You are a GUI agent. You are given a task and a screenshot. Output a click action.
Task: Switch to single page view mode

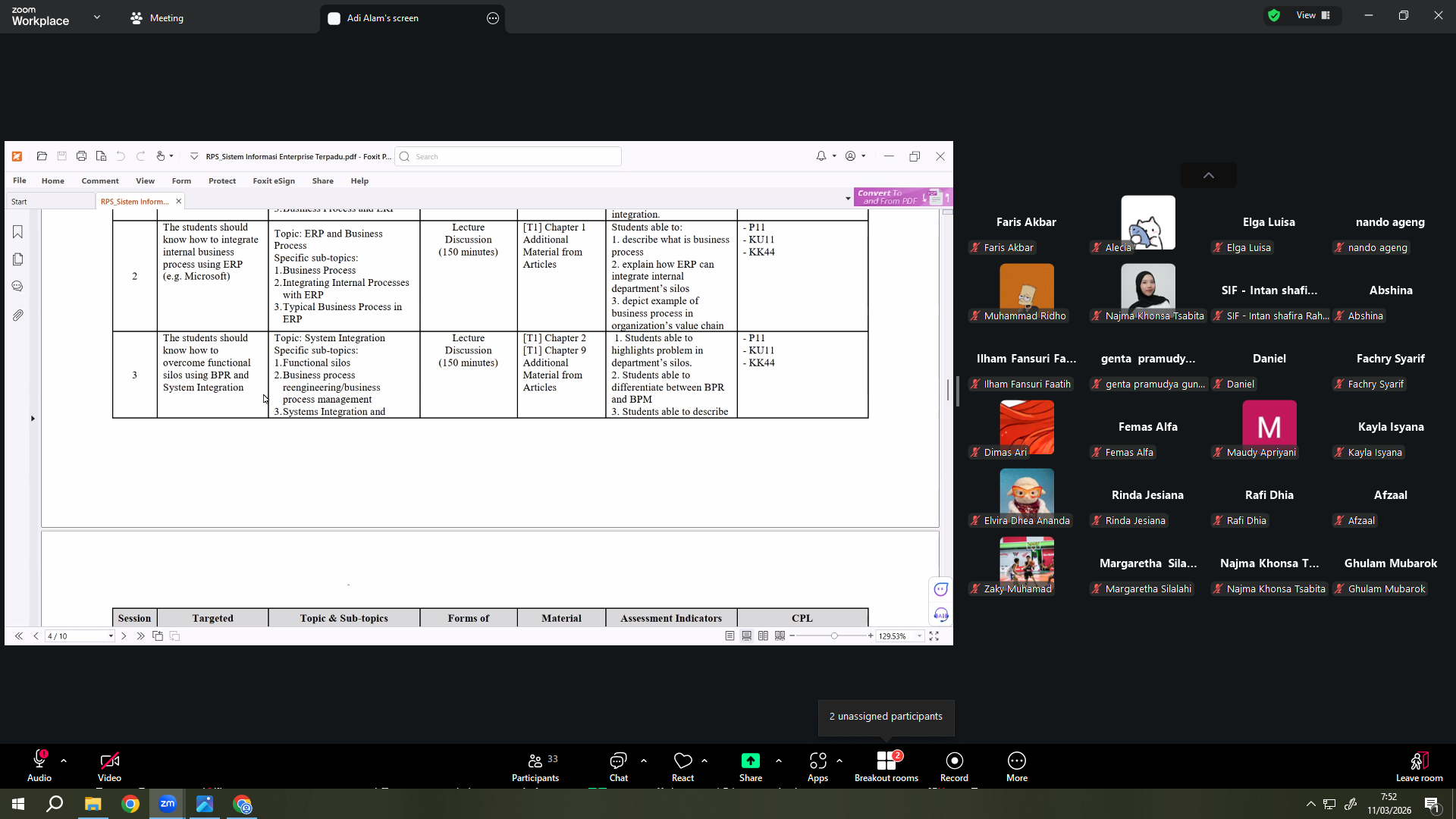click(730, 636)
